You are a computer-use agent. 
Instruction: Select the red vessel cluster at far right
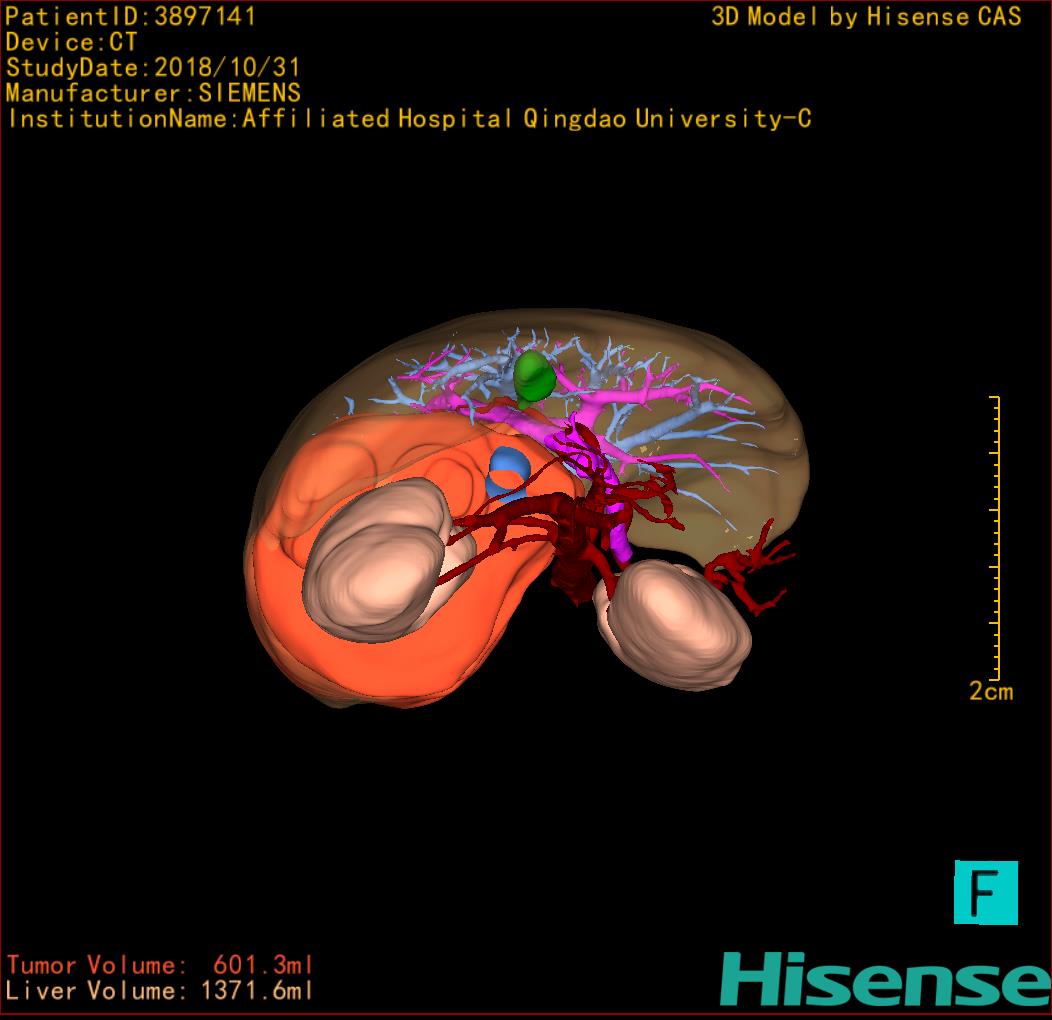pos(752,576)
